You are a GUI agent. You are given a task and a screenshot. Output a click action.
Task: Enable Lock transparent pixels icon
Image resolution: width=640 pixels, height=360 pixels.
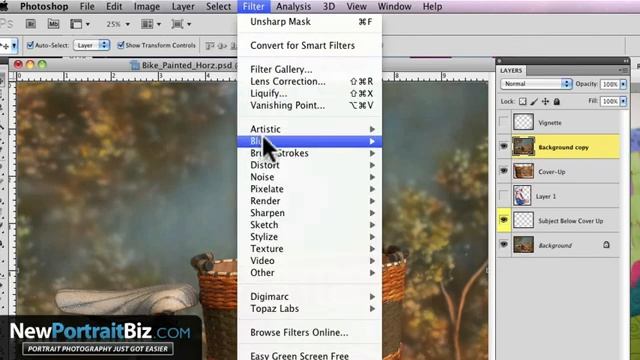522,101
